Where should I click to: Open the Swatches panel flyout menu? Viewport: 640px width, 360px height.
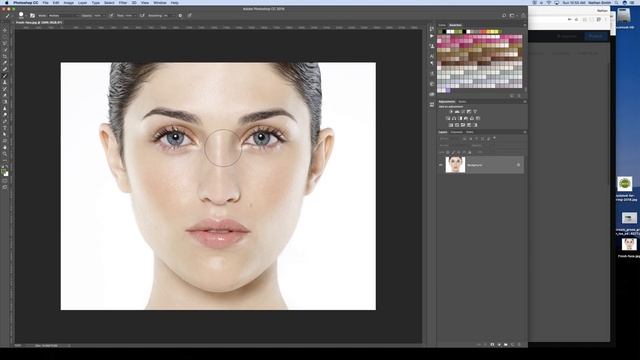point(524,25)
